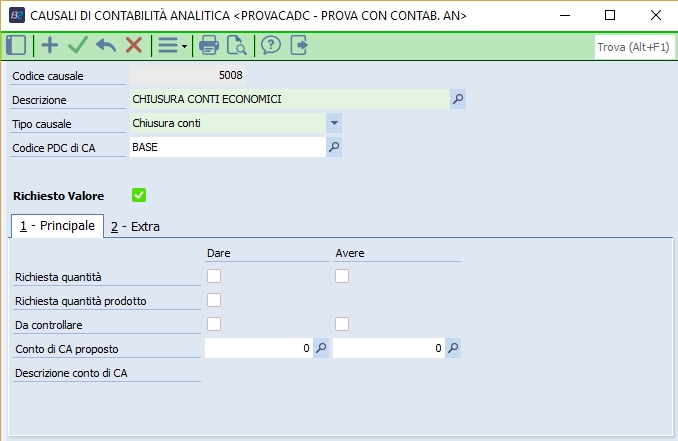Open print preview icon
The height and width of the screenshot is (441, 678).
point(236,45)
